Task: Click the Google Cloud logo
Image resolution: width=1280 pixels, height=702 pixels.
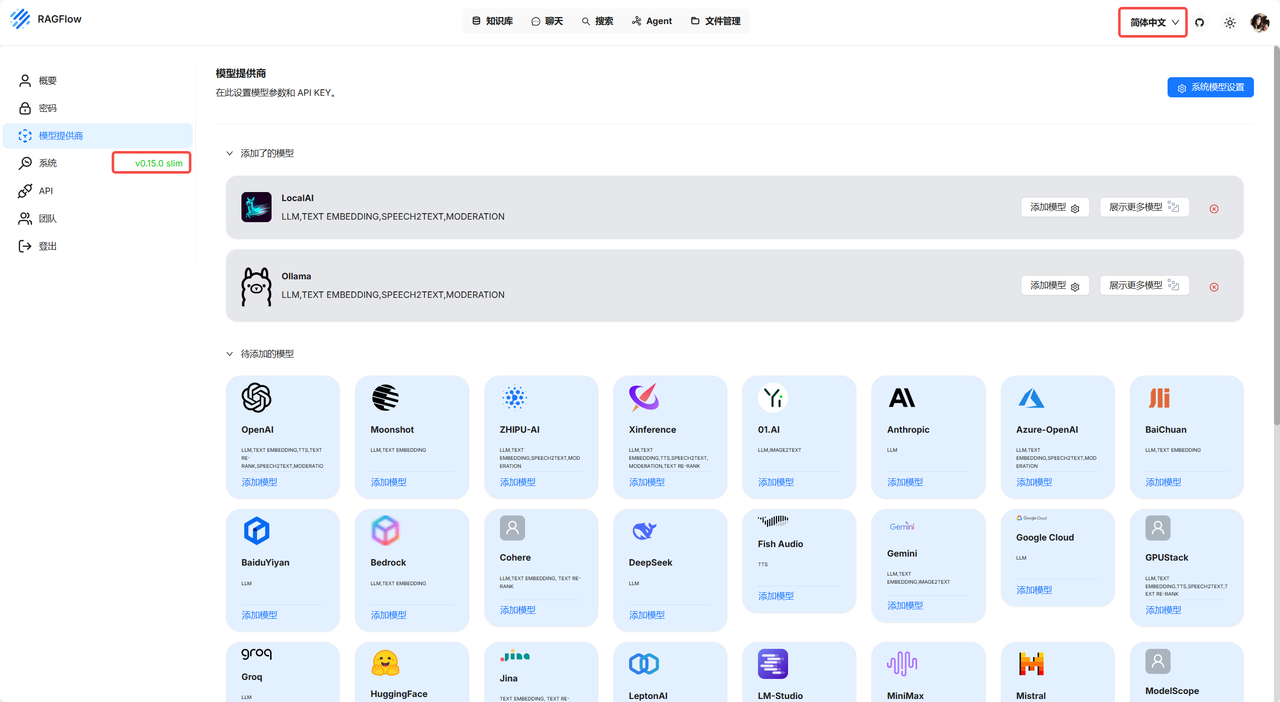Action: point(1031,518)
